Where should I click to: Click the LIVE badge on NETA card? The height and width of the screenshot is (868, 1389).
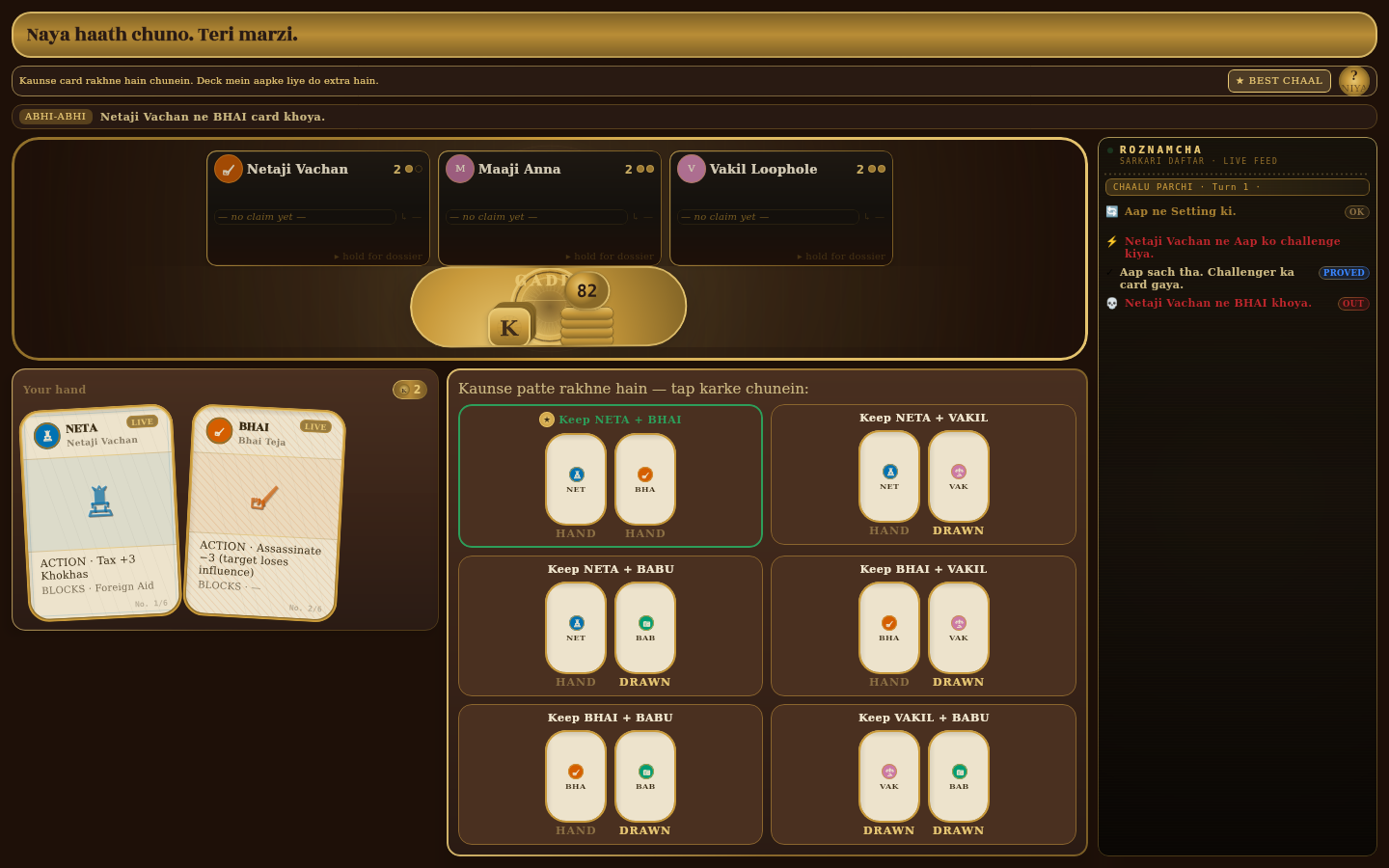(142, 421)
